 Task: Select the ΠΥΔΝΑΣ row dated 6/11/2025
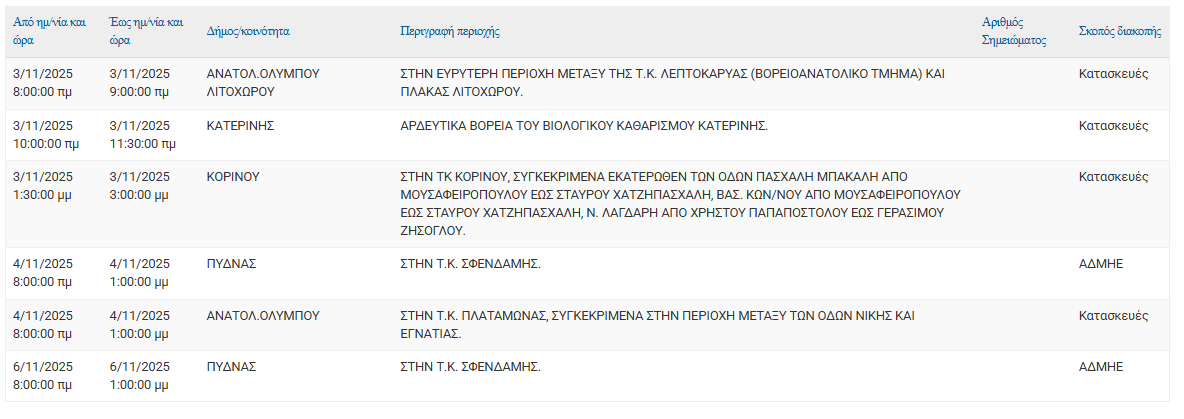[231, 367]
